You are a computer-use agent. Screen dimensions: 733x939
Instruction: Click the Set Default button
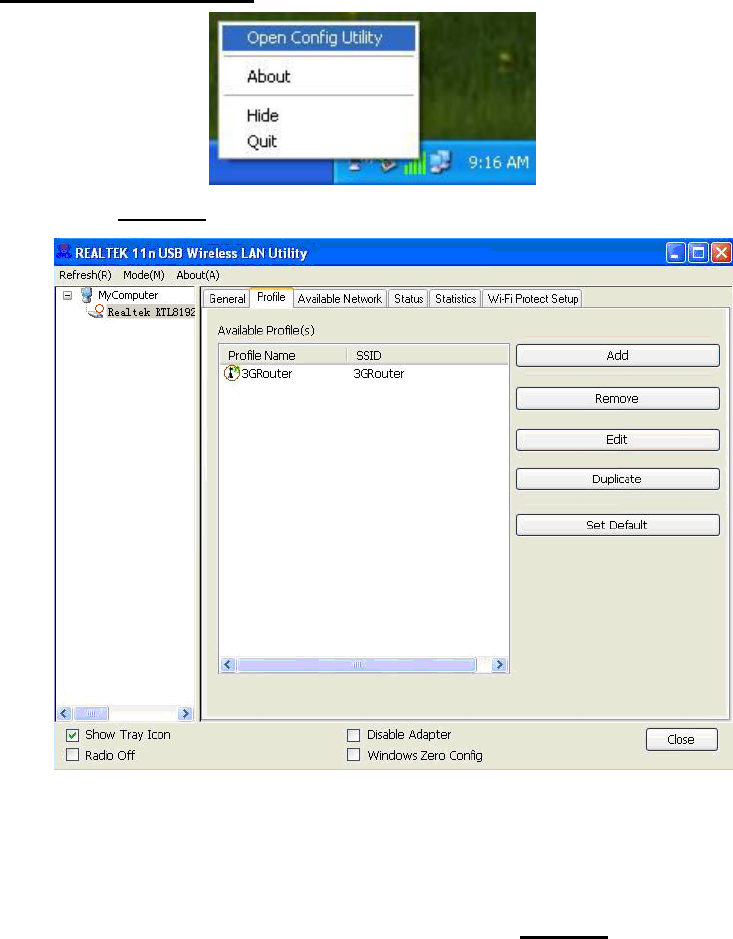(617, 525)
